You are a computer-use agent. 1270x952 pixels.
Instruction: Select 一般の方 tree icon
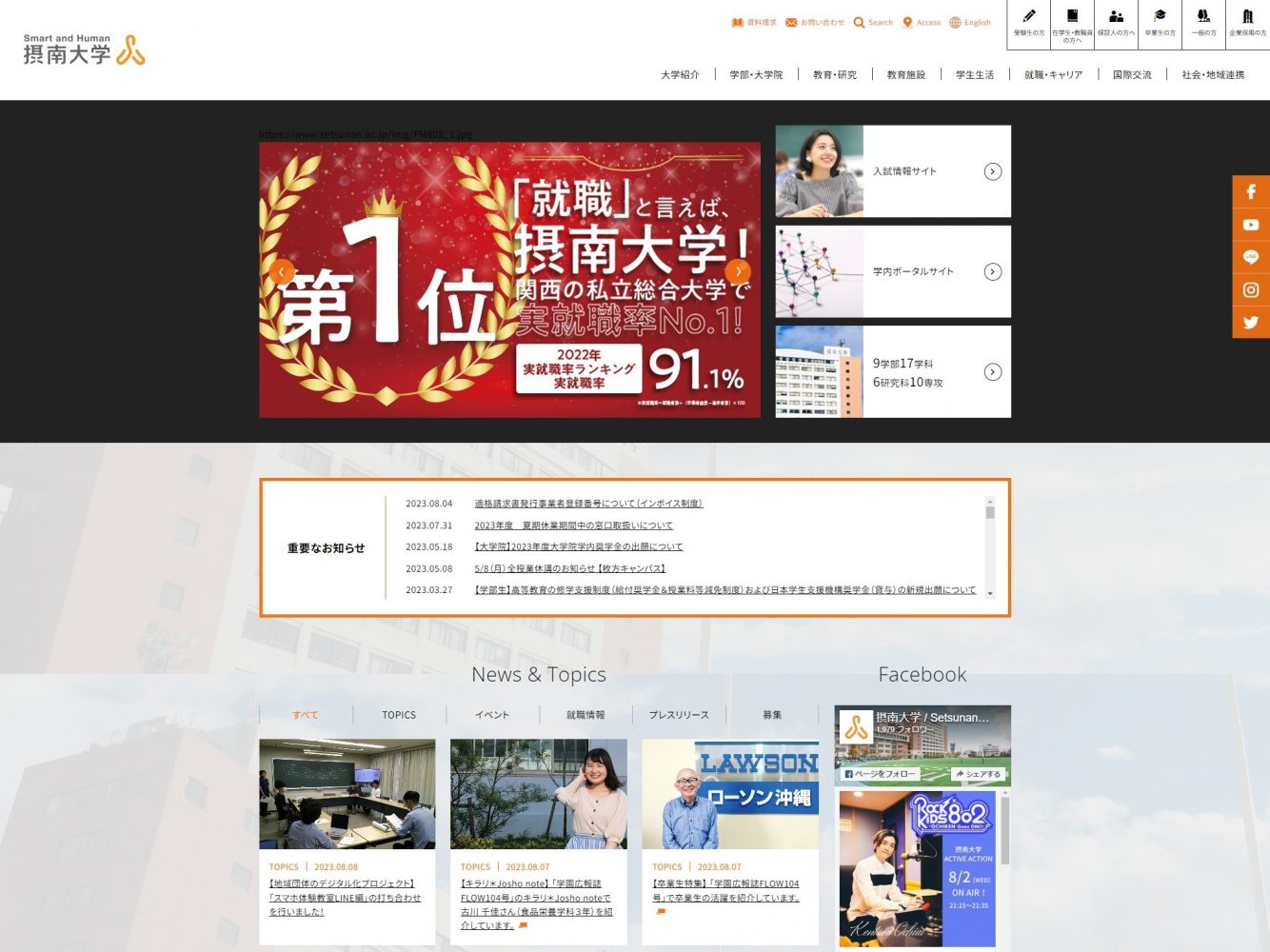coord(1203,24)
